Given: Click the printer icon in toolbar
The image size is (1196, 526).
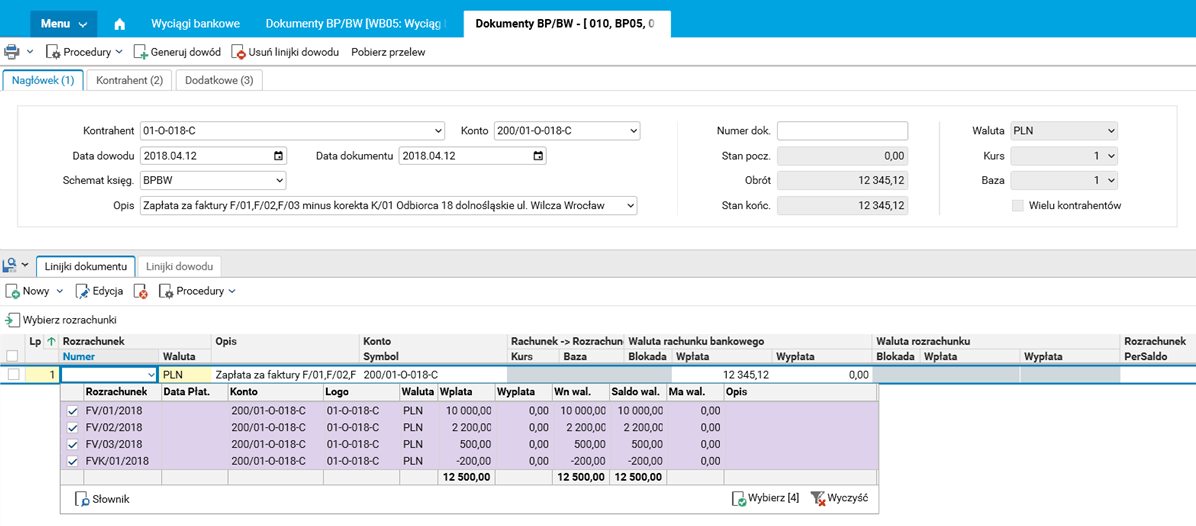Looking at the screenshot, I should pos(11,51).
